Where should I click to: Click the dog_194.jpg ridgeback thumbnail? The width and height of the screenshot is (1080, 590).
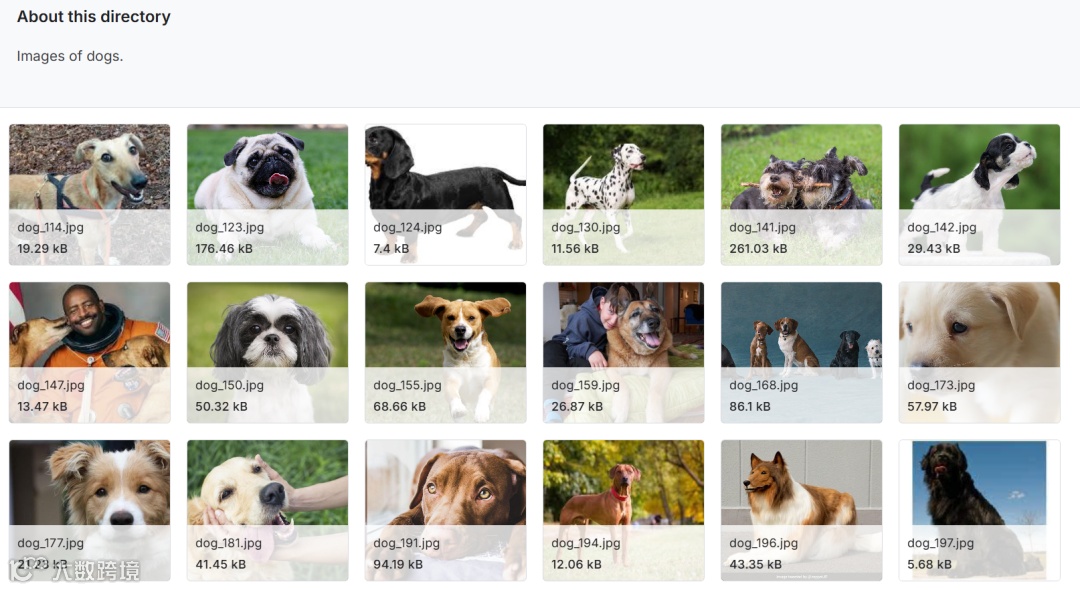click(623, 510)
